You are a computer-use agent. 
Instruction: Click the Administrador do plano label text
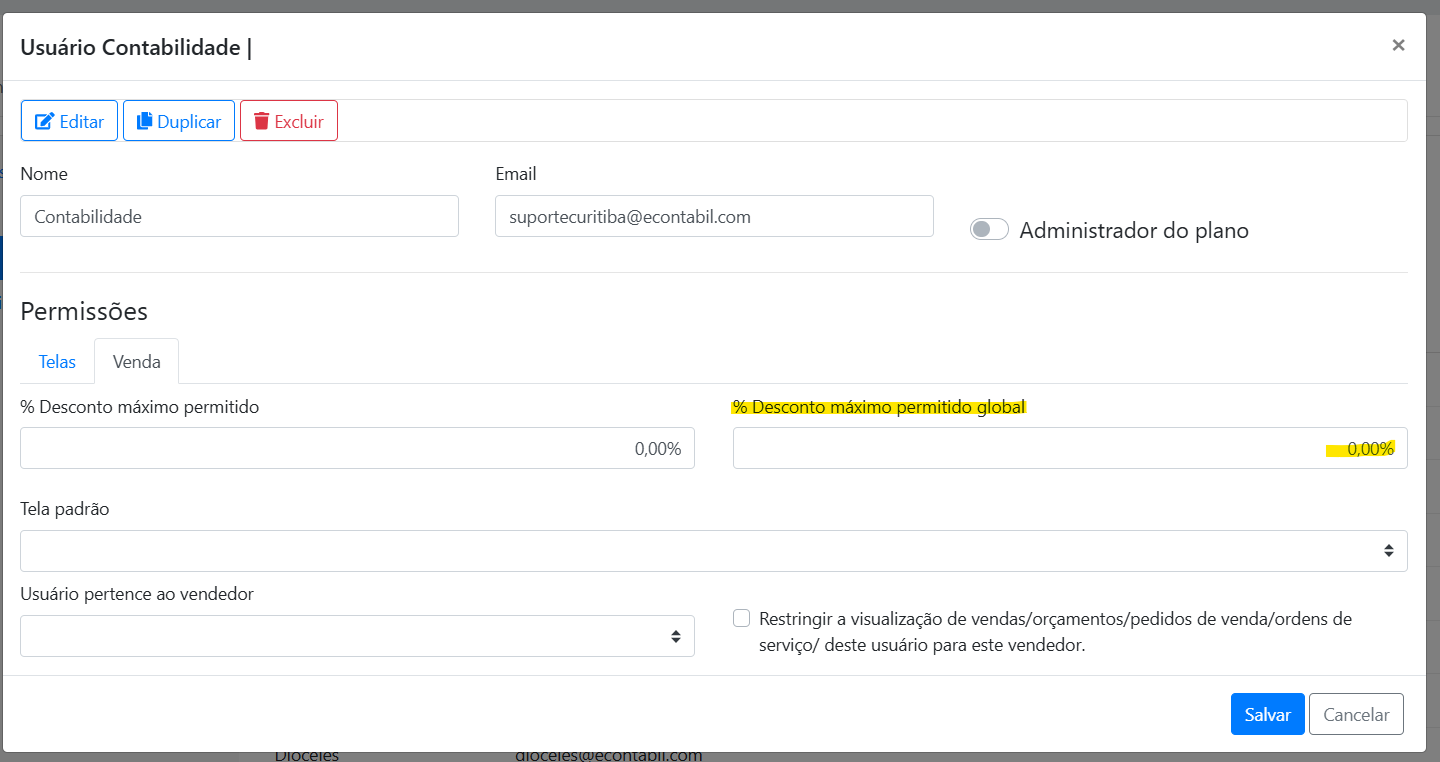tap(1133, 231)
